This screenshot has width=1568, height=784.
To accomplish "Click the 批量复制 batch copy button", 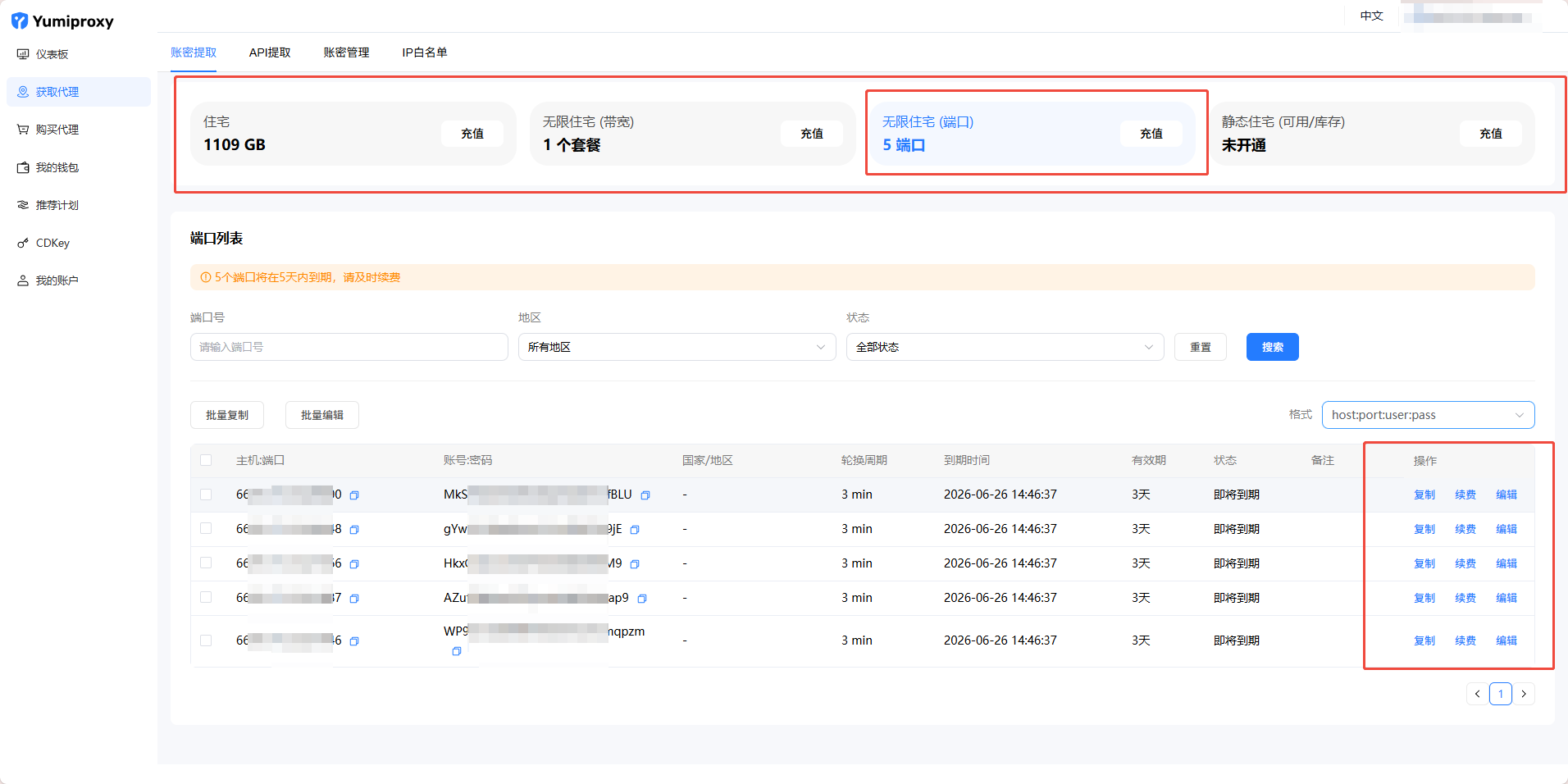I will pyautogui.click(x=227, y=415).
